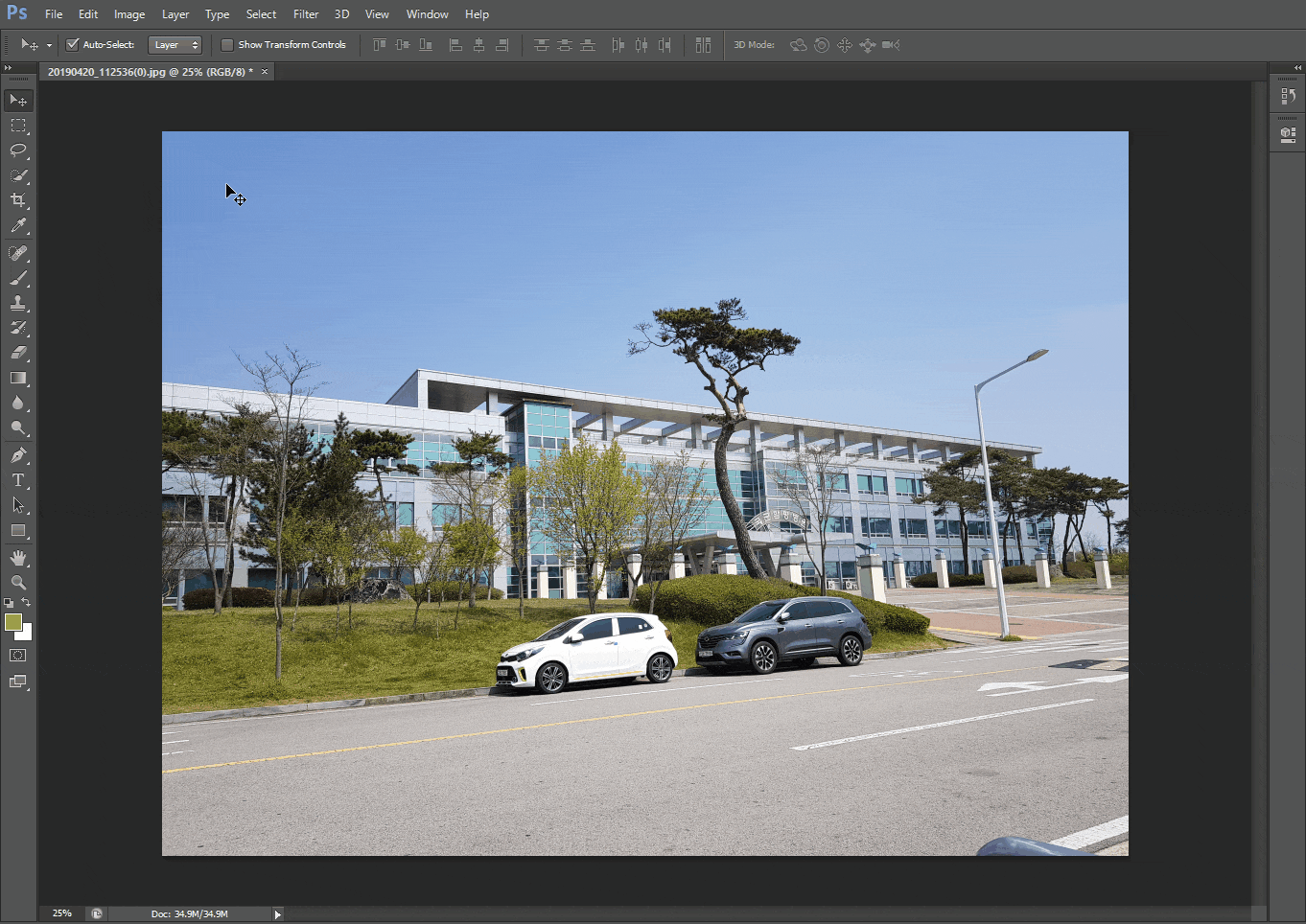
Task: Choose the 3D Slide mode icon
Action: tap(868, 45)
